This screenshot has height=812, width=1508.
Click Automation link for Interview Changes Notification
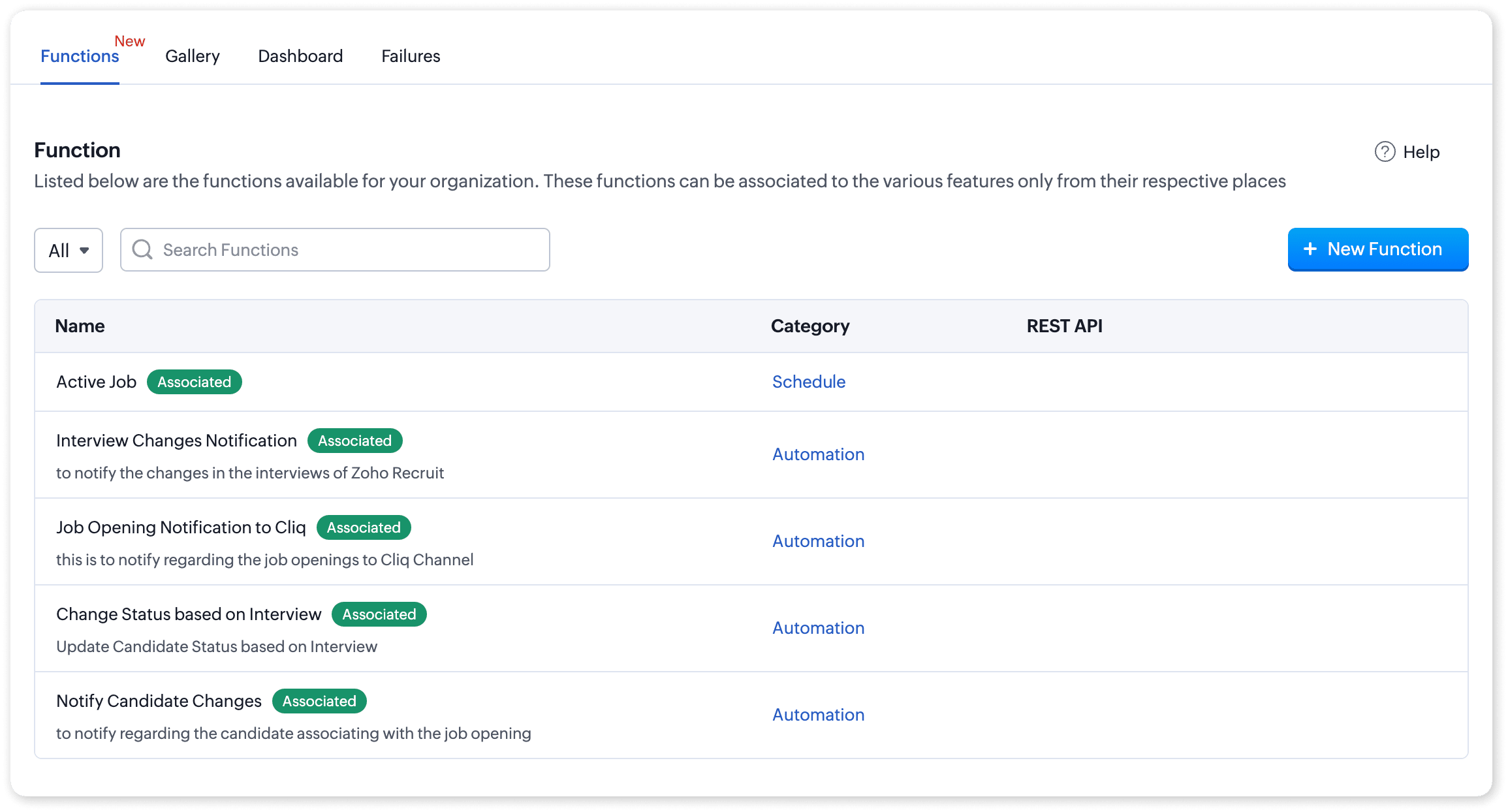pyautogui.click(x=818, y=454)
